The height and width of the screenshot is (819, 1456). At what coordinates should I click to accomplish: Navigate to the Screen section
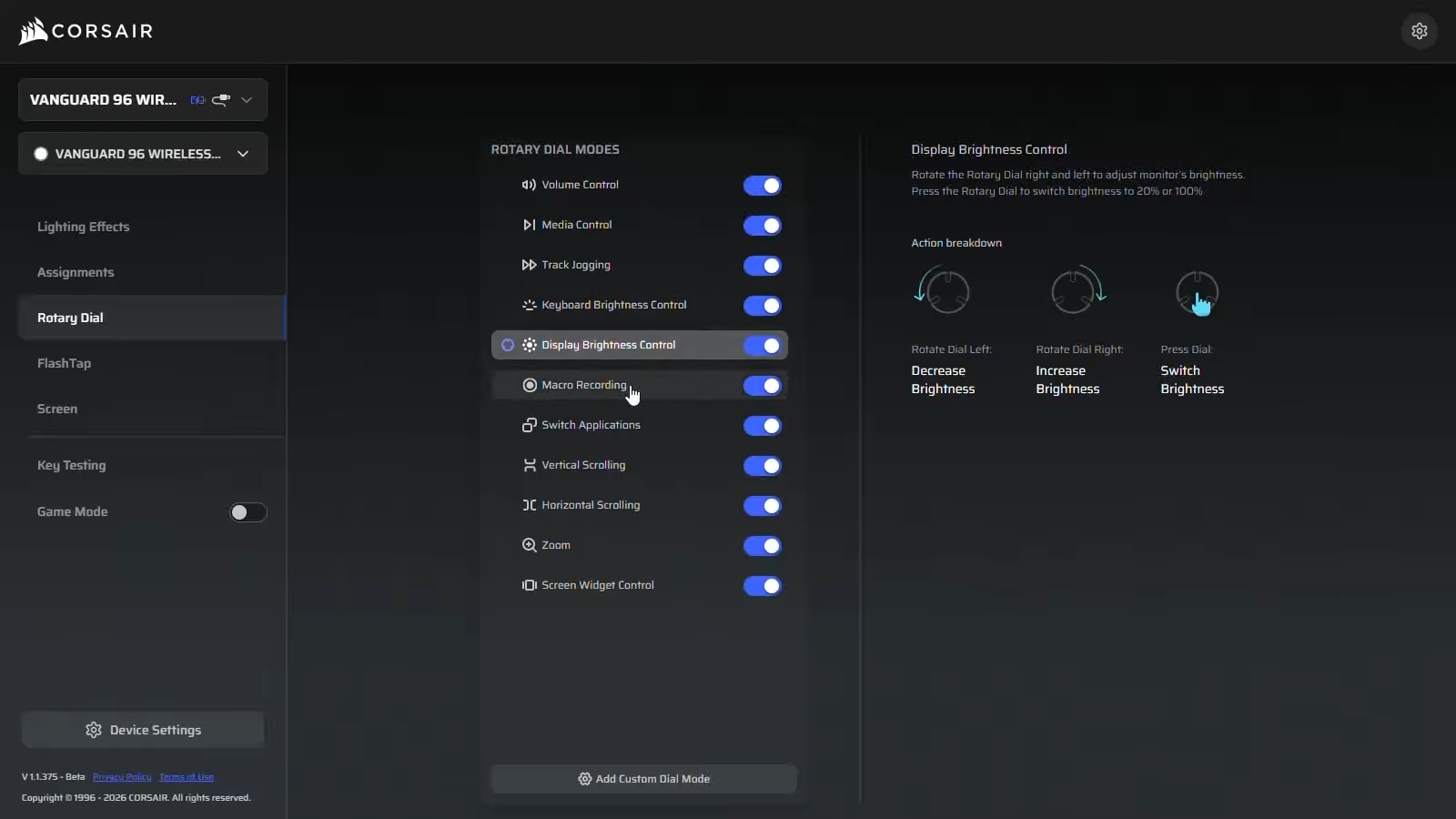[57, 409]
